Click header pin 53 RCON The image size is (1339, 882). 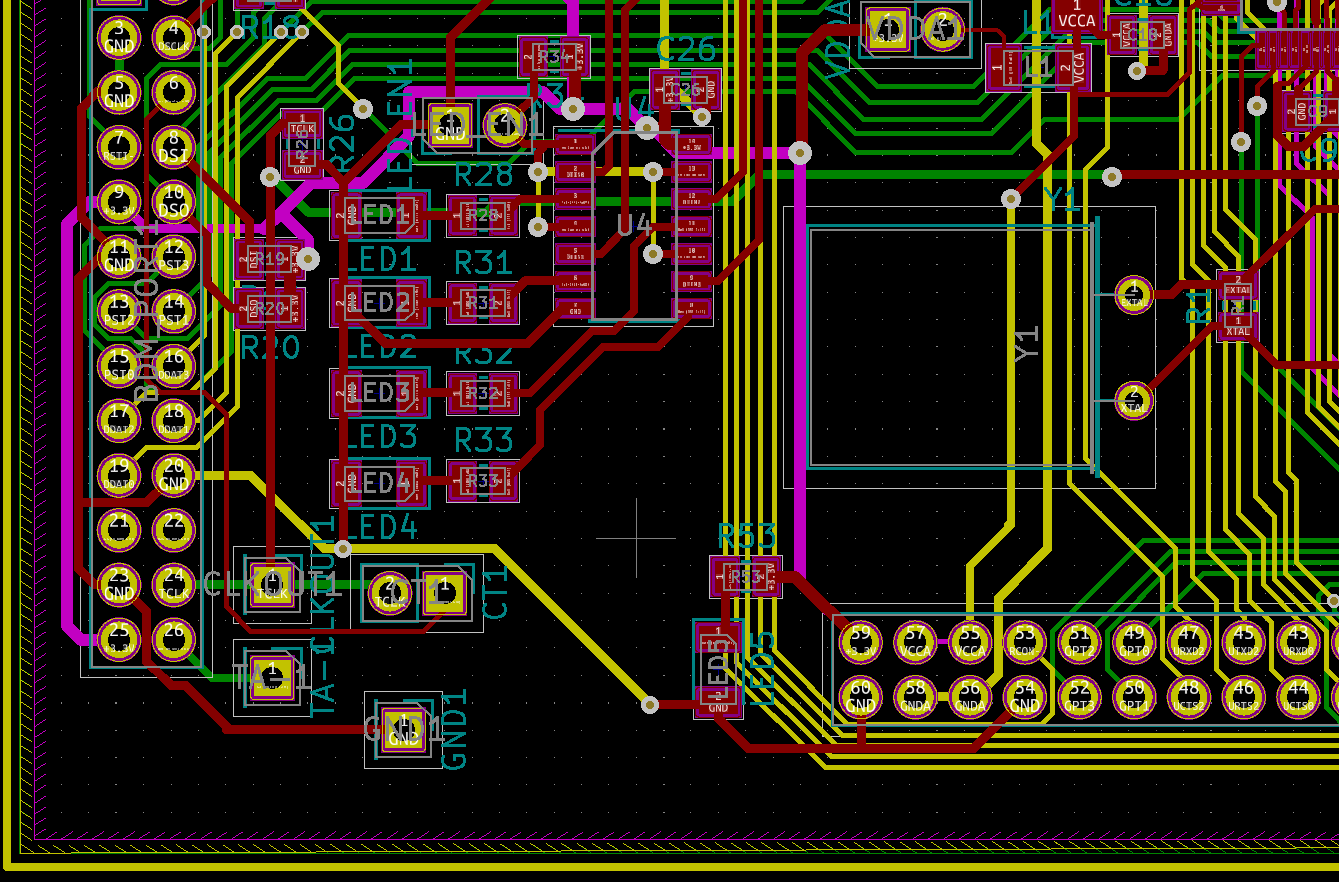(x=1024, y=641)
